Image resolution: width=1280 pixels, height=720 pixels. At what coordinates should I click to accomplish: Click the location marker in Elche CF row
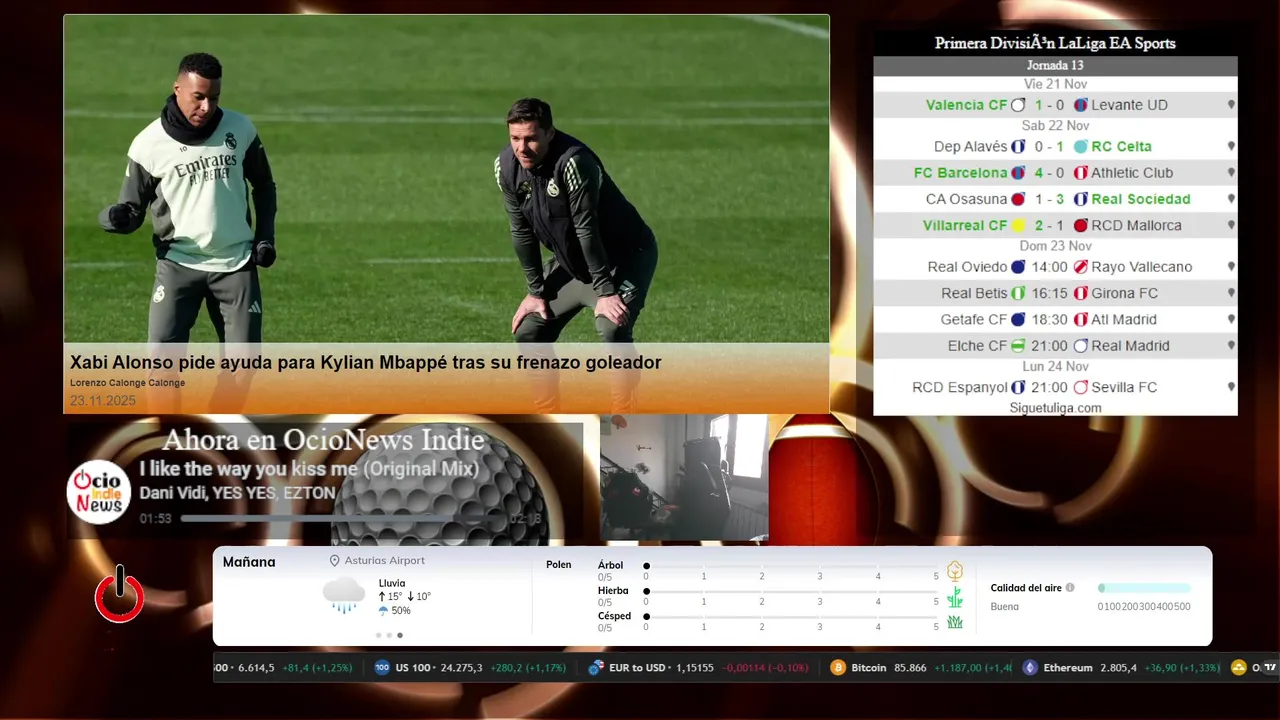(1231, 346)
